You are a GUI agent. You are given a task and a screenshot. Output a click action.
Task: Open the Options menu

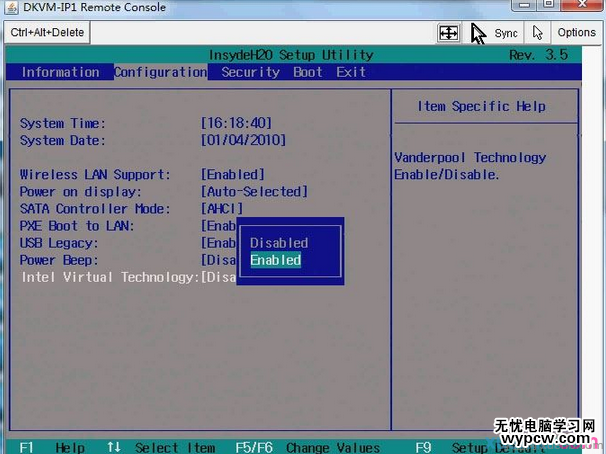click(x=577, y=32)
